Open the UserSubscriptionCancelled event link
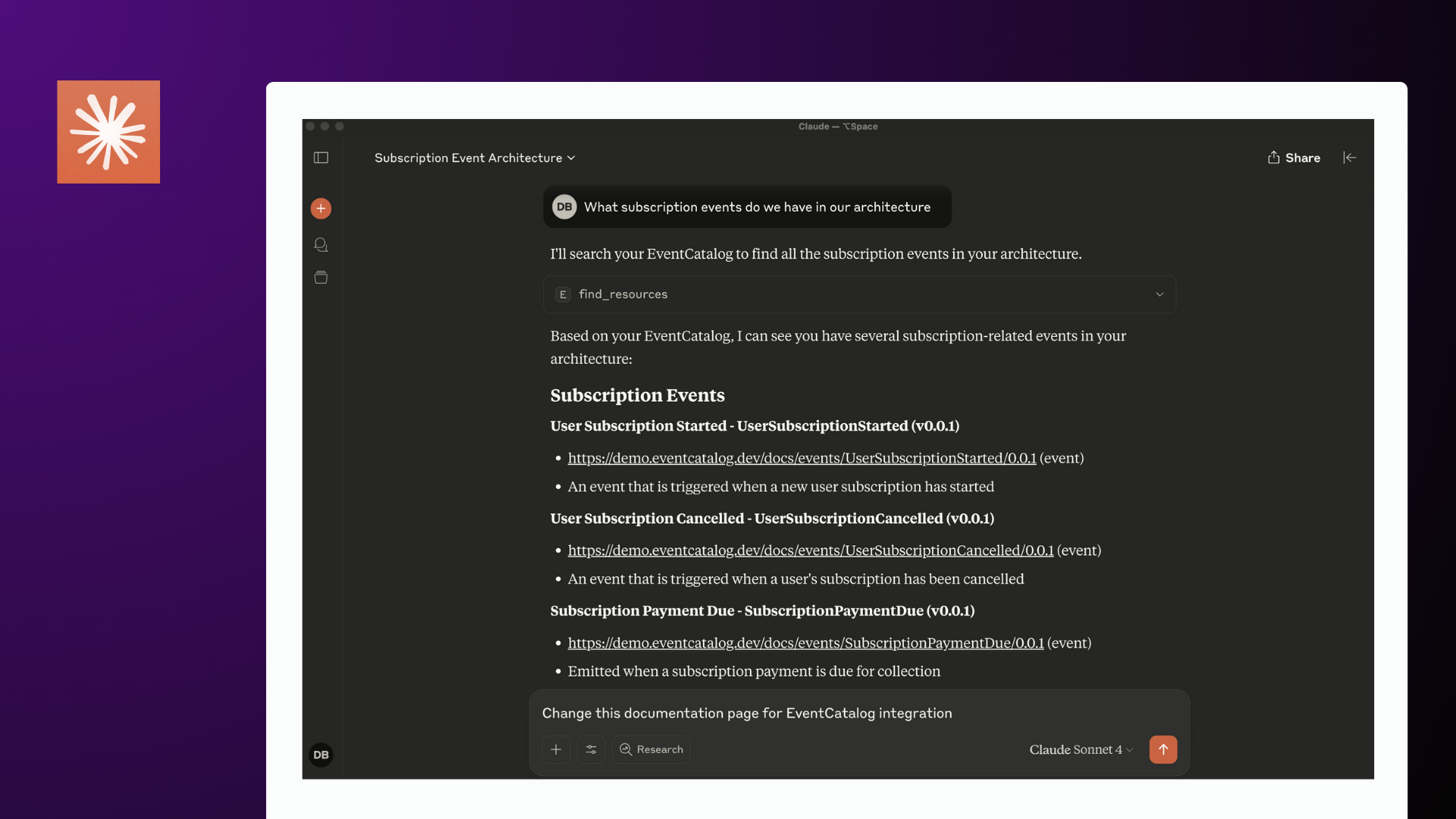The image size is (1456, 819). (x=810, y=551)
